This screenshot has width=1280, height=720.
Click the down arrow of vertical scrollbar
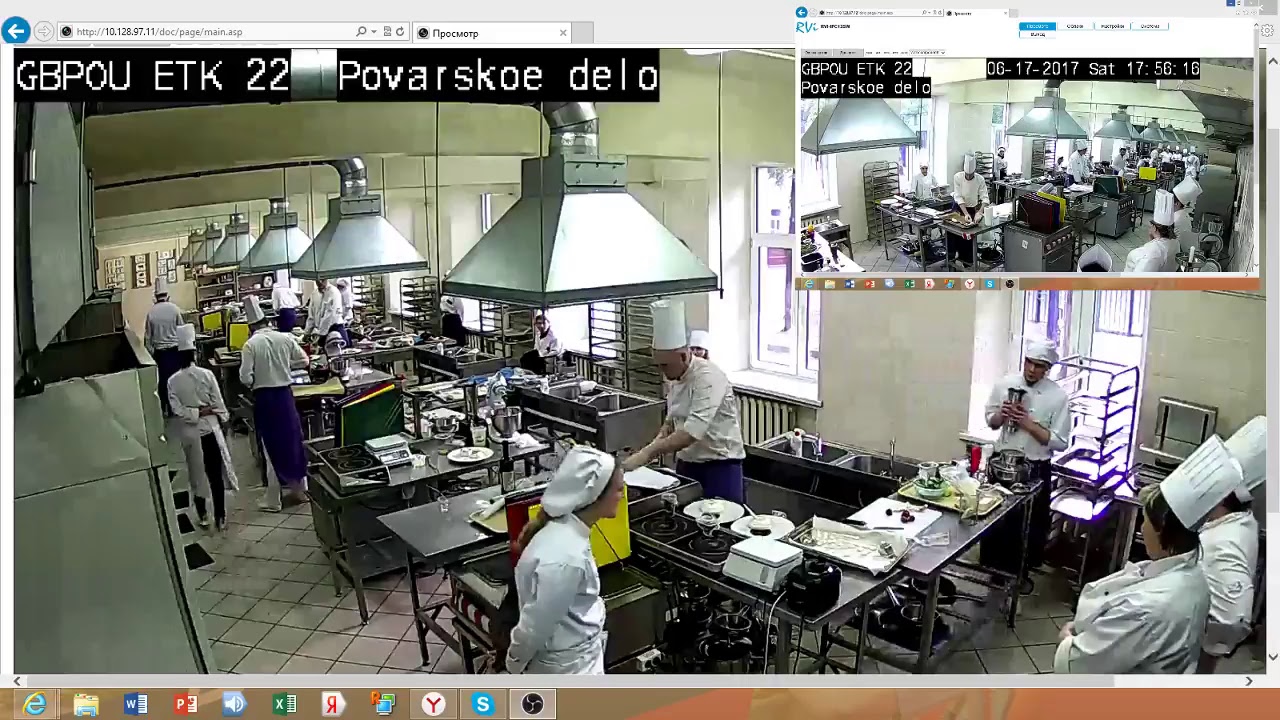coord(1273,657)
